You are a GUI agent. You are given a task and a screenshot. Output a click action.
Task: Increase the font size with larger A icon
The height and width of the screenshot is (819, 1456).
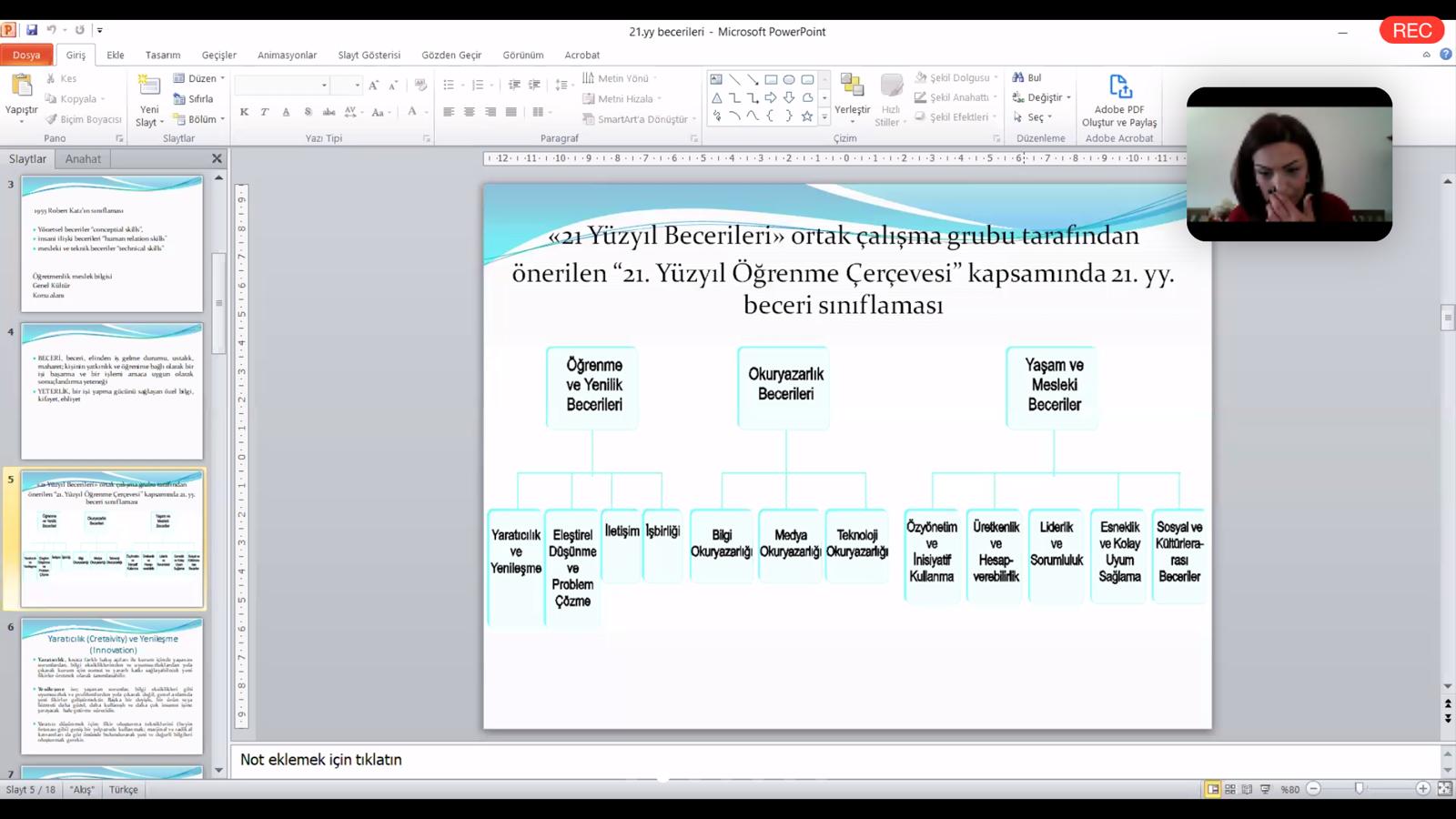[x=373, y=86]
